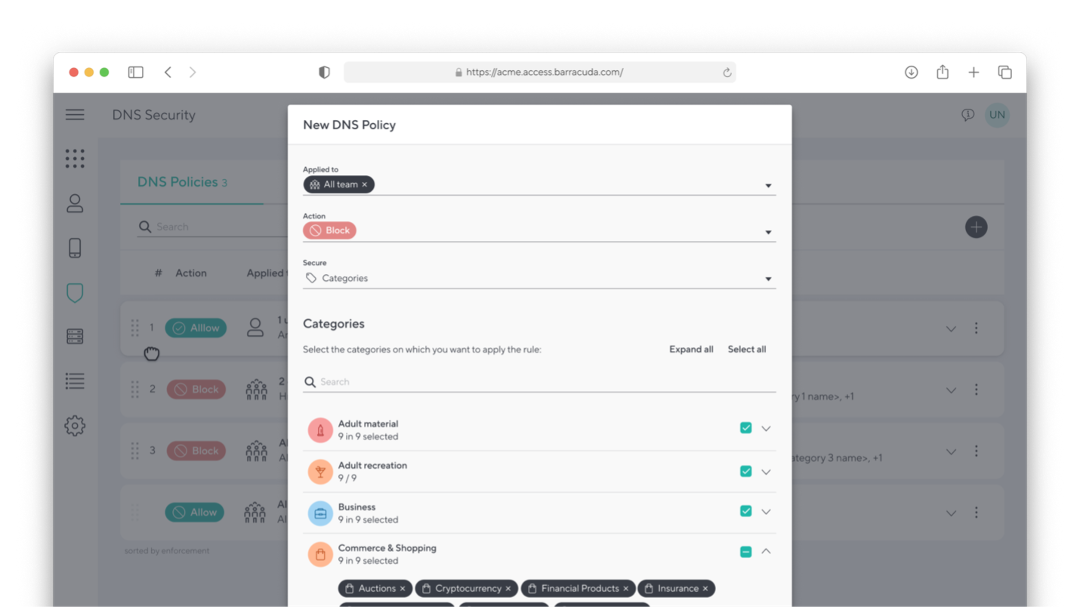This screenshot has width=1080, height=610.
Task: Open the hamburger navigation menu
Action: 75,115
